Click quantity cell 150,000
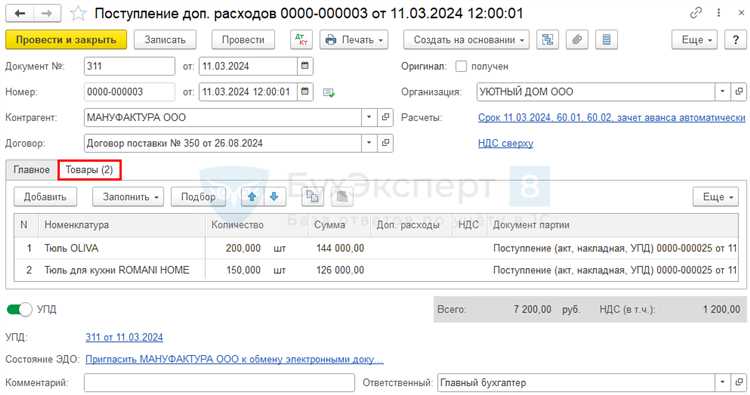Viewport: 750px width, 395px height. tap(243, 270)
